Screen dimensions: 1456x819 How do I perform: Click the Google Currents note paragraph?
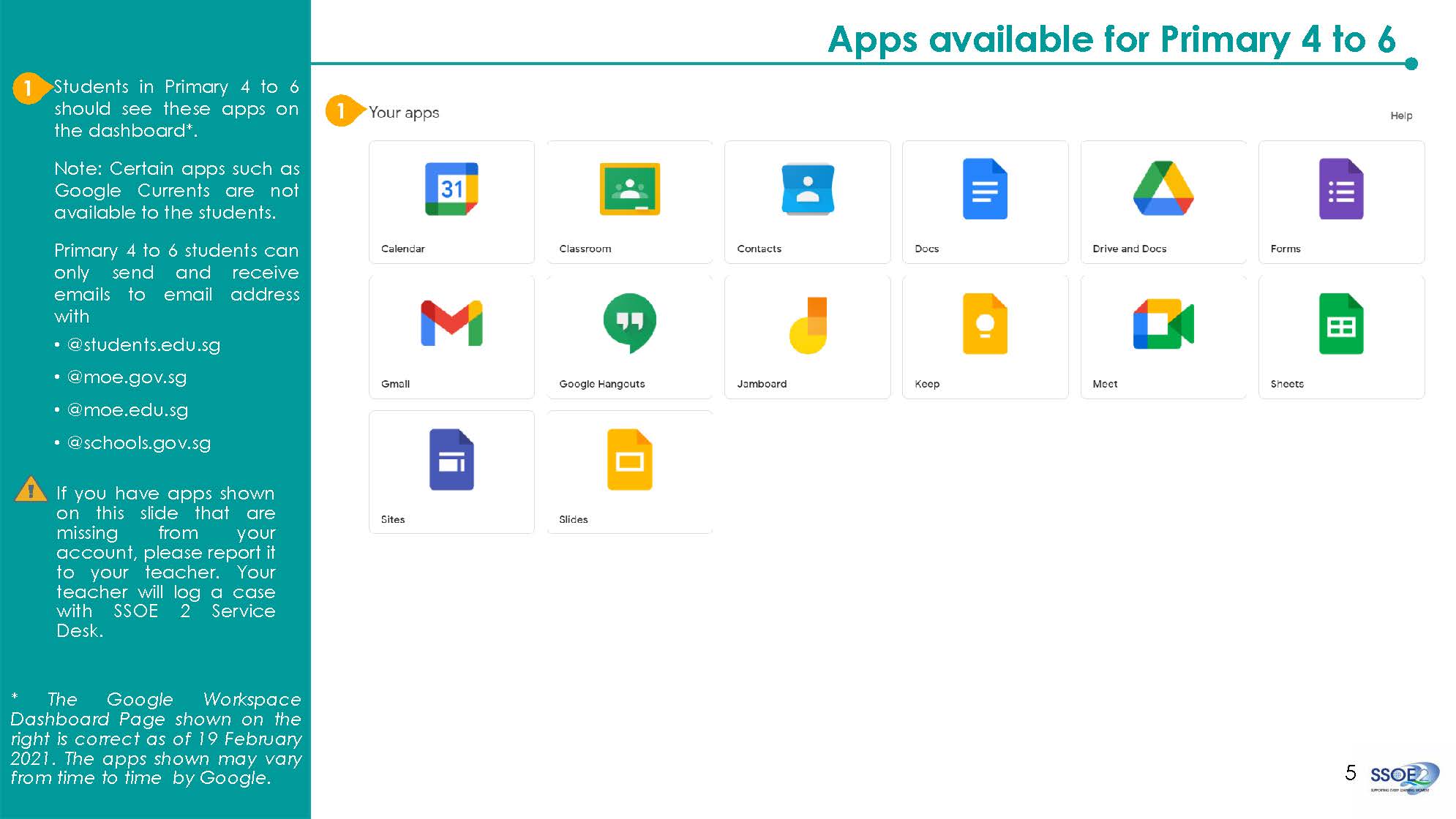pyautogui.click(x=176, y=191)
